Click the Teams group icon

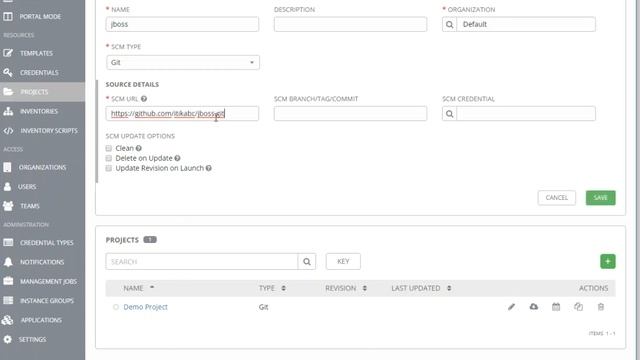pyautogui.click(x=8, y=206)
